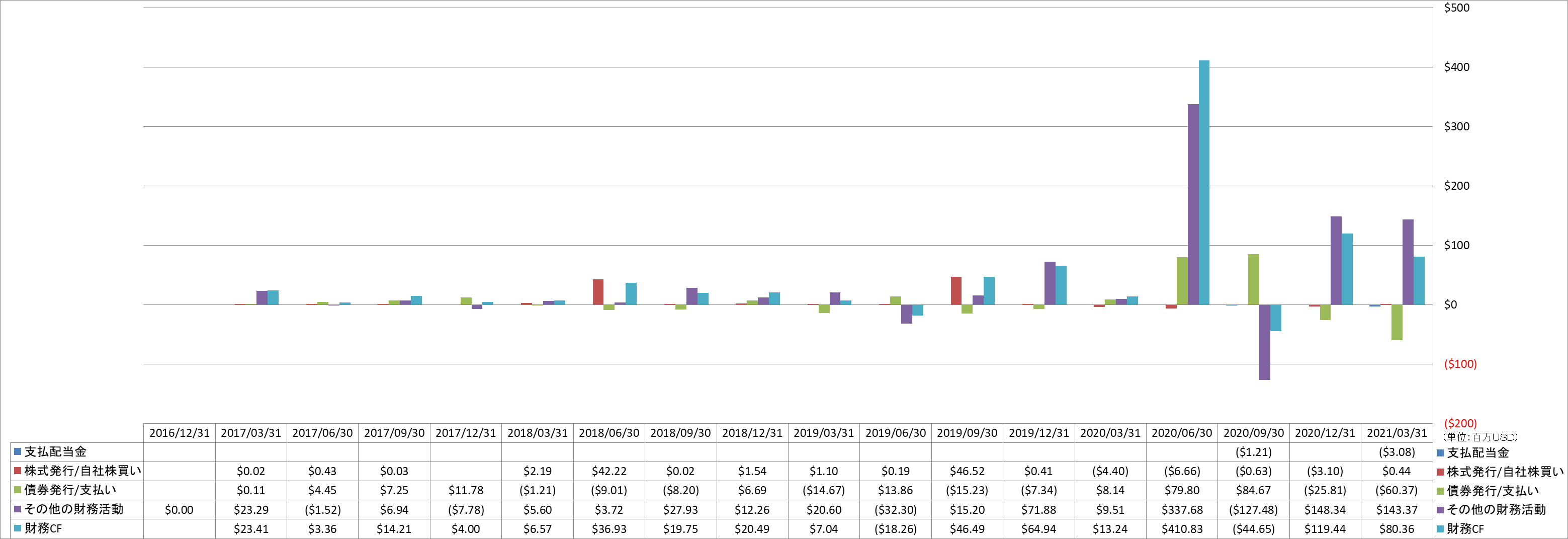Click the $0 axis label
Screen dimensions: 1568x539
tap(1450, 304)
